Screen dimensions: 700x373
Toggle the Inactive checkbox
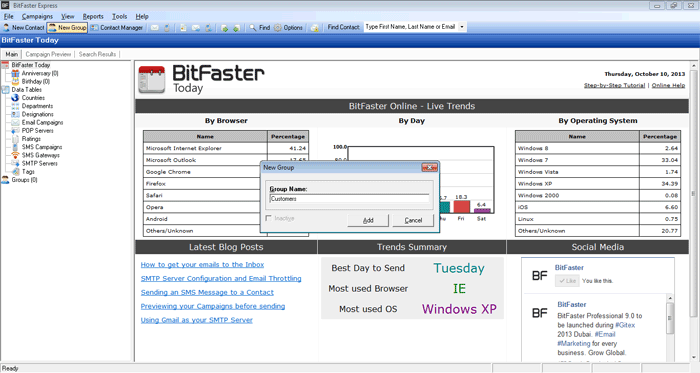click(268, 218)
